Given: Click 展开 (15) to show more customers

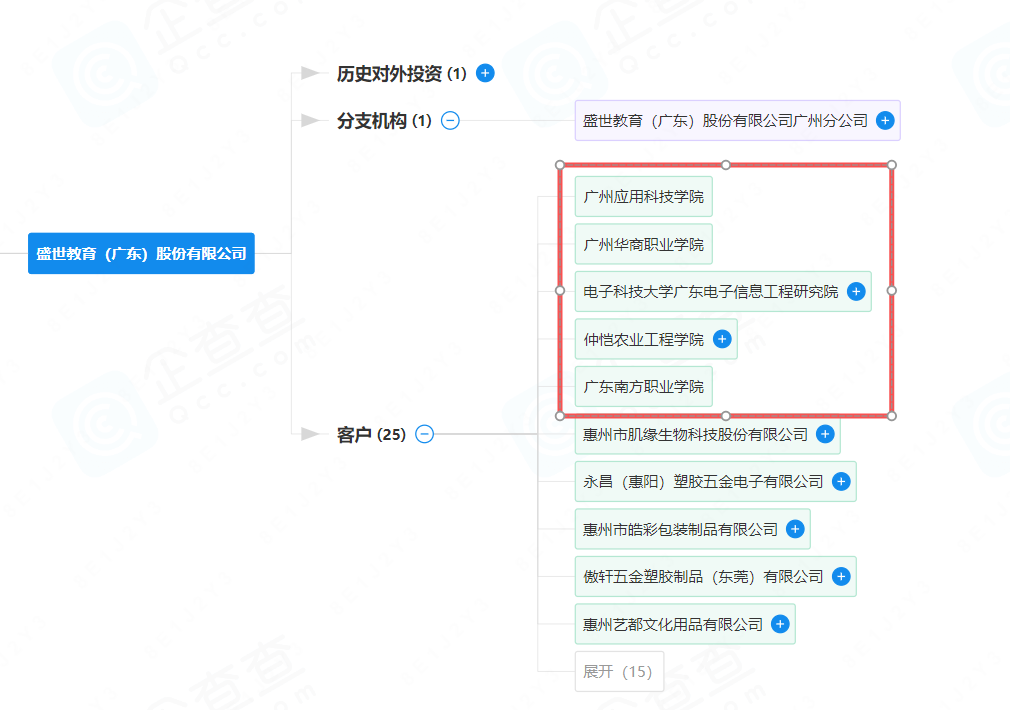Looking at the screenshot, I should (x=619, y=671).
